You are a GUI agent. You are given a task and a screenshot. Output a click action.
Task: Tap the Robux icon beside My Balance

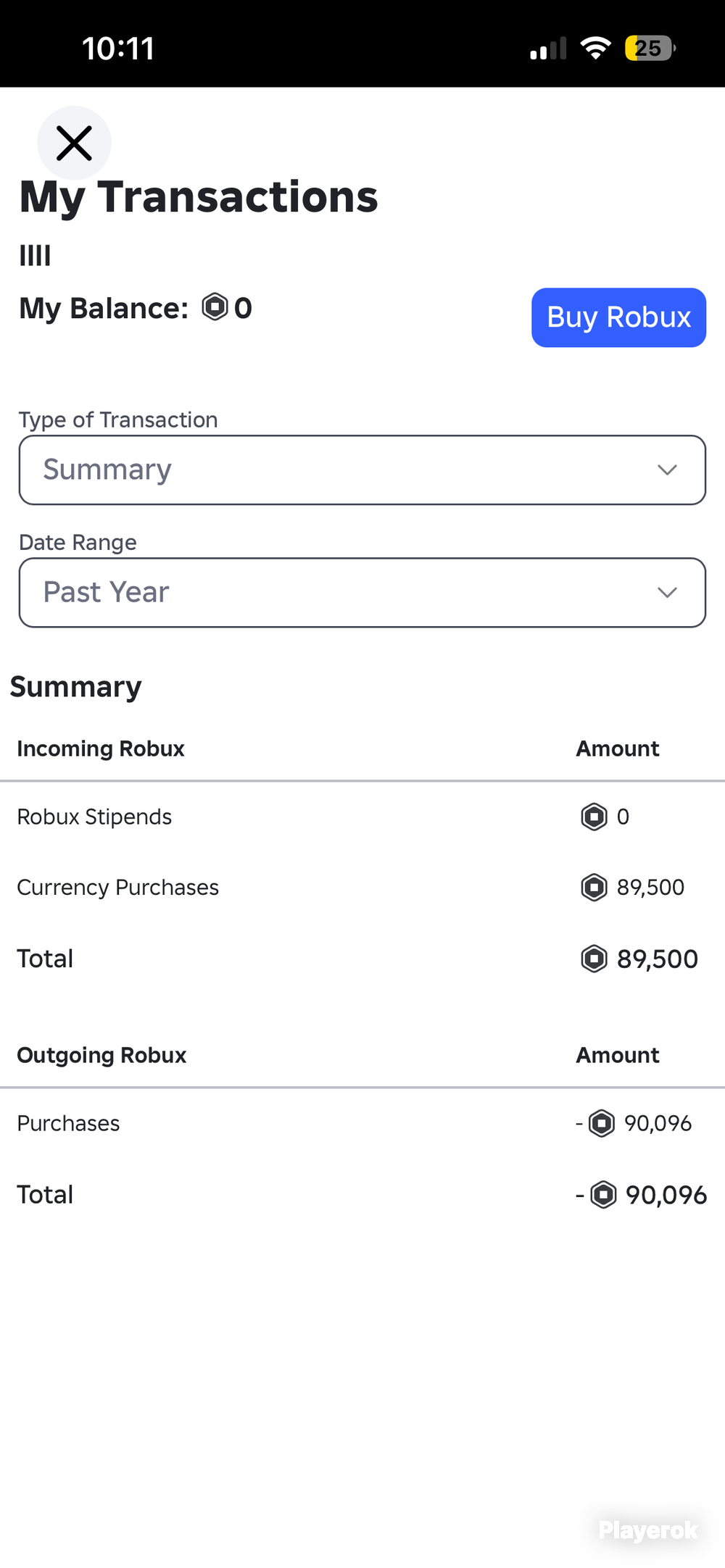coord(215,307)
